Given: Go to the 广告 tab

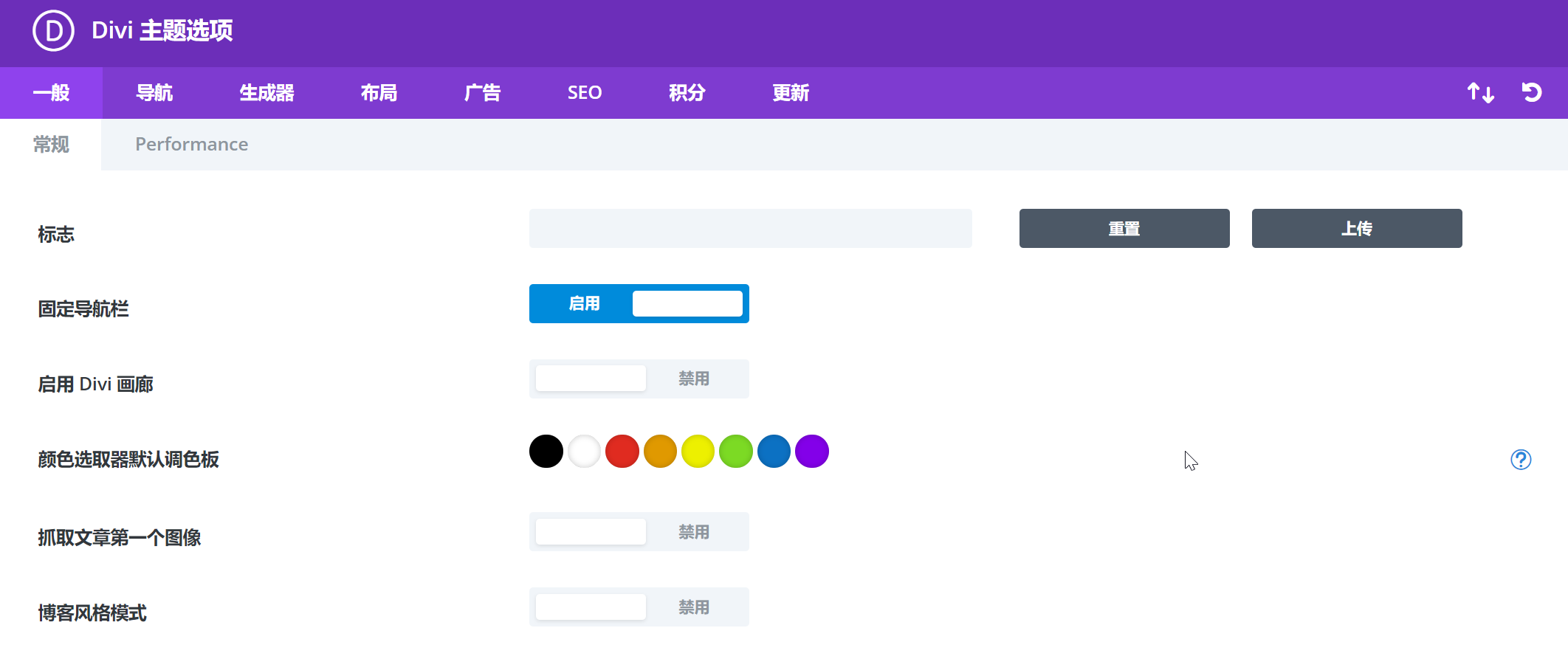Looking at the screenshot, I should pos(482,93).
